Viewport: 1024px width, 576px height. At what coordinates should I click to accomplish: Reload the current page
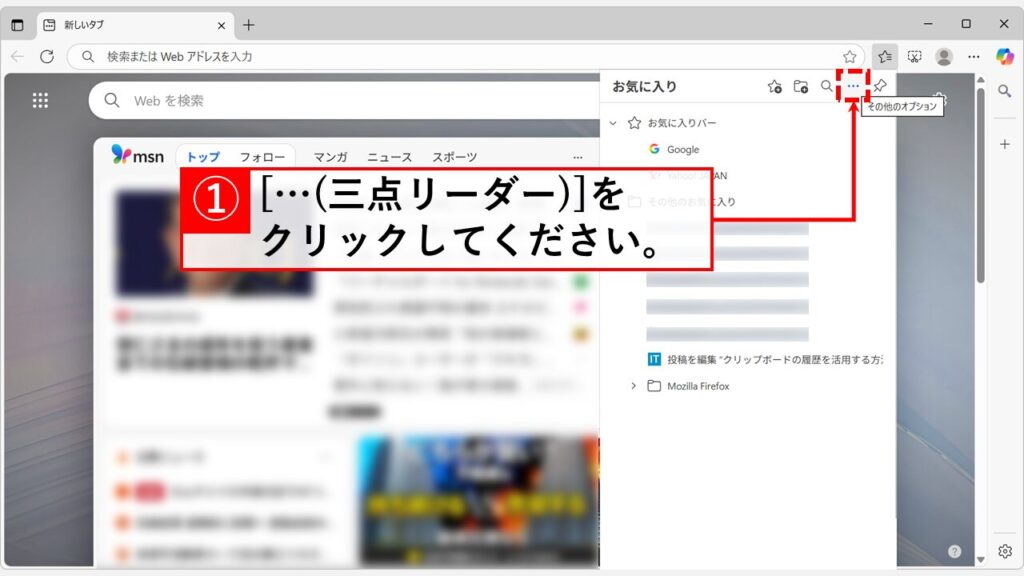pos(47,57)
